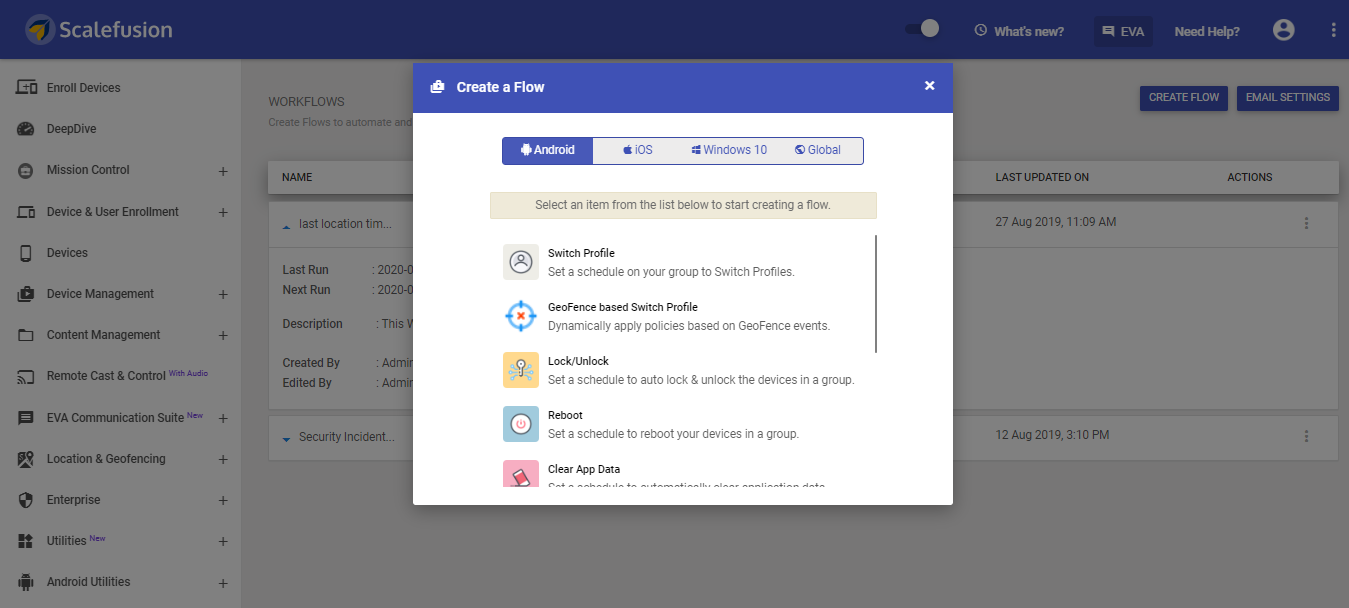Click the Scalefusion logo
The height and width of the screenshot is (608, 1349).
pos(99,30)
